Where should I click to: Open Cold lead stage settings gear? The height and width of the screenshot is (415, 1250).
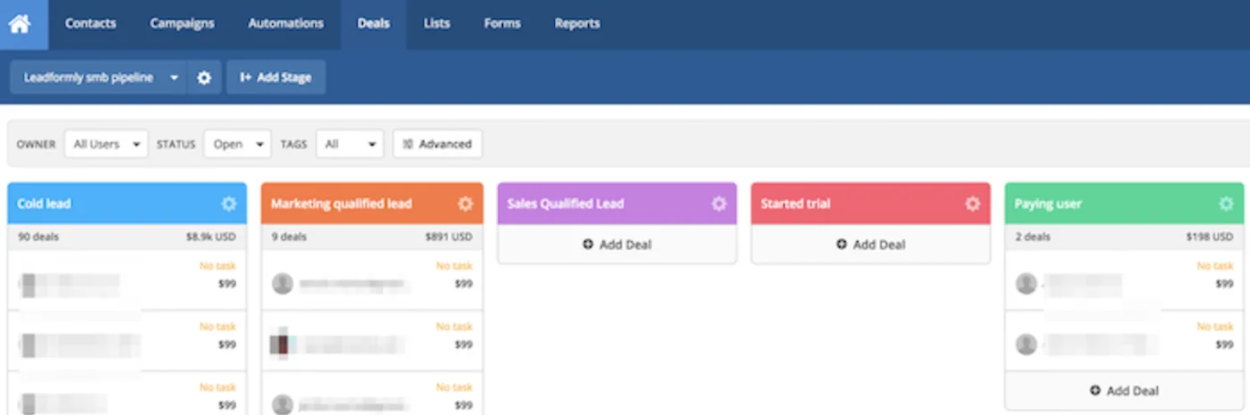point(229,204)
